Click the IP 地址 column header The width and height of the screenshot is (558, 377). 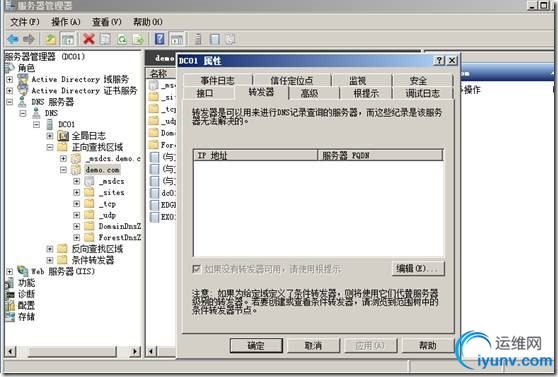pos(256,155)
